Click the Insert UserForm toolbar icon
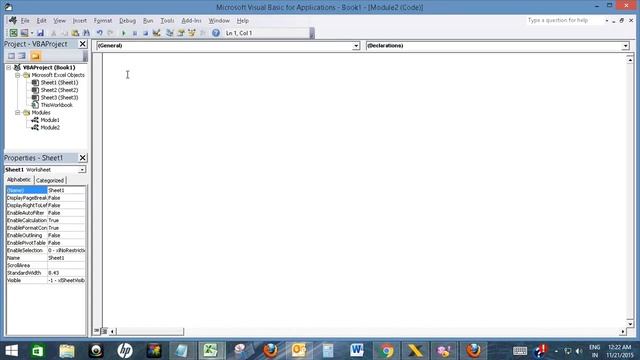640x360 pixels. coord(24,33)
